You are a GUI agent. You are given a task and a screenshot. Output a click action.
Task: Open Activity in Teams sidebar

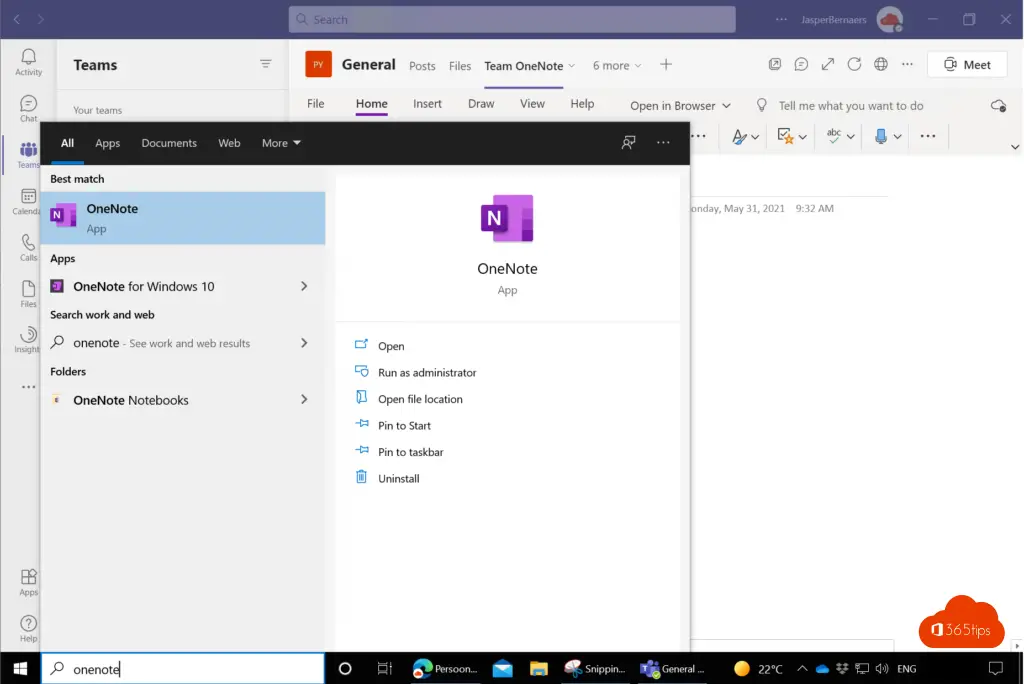click(x=28, y=62)
